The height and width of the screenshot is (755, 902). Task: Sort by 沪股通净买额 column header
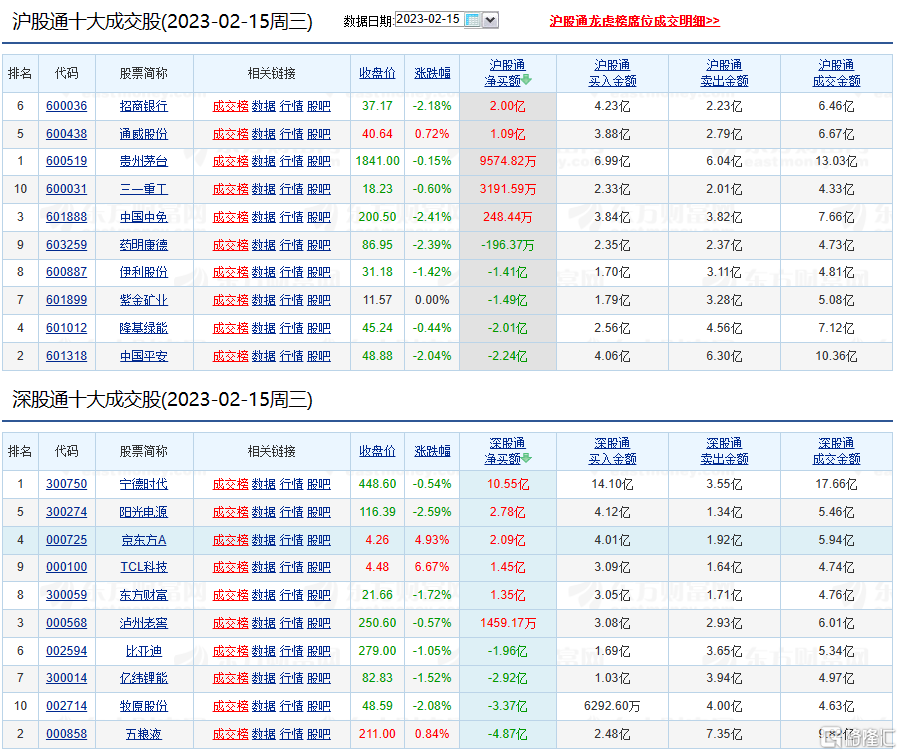point(507,73)
